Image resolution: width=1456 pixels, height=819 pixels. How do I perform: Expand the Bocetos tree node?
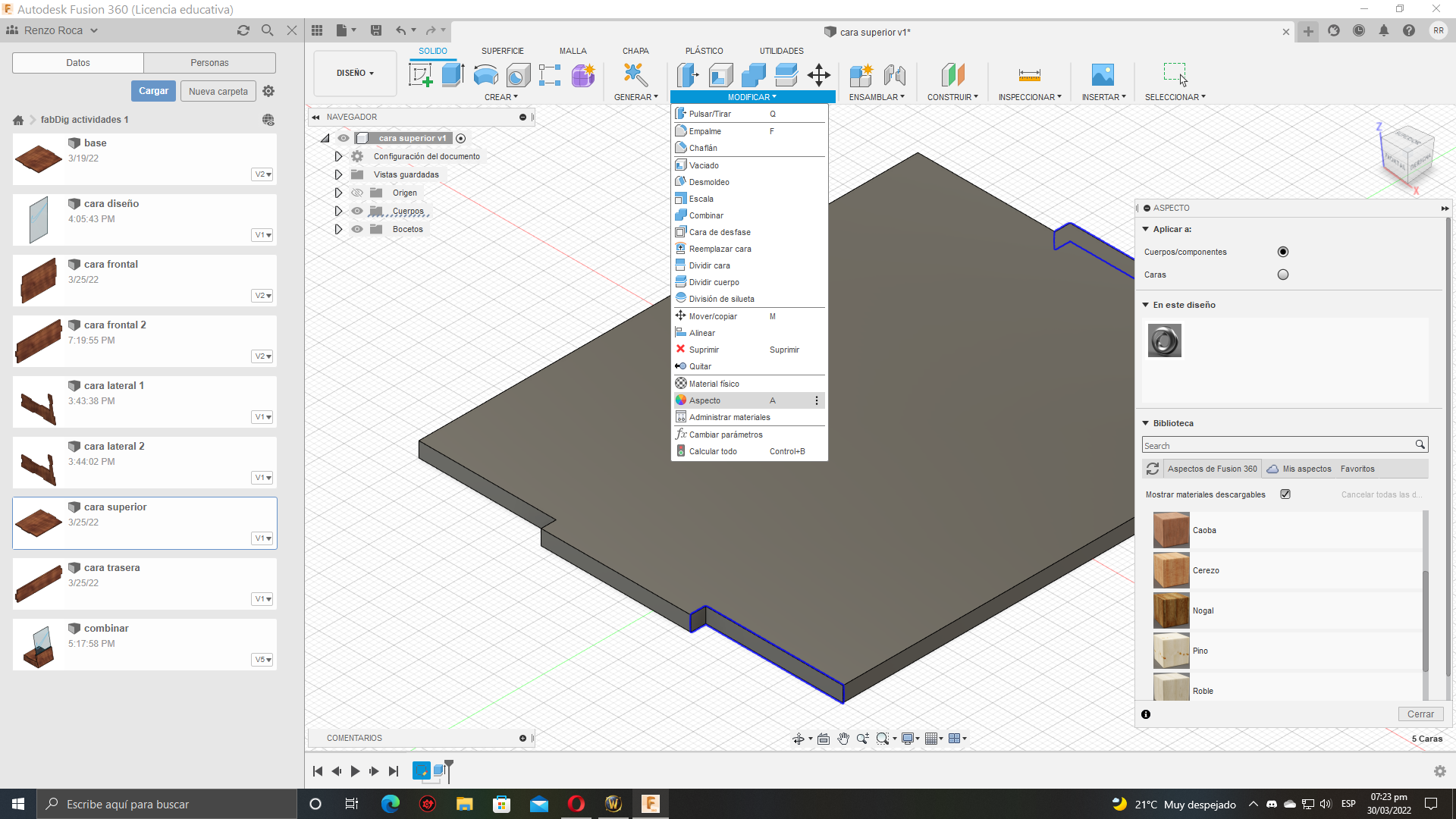tap(338, 229)
